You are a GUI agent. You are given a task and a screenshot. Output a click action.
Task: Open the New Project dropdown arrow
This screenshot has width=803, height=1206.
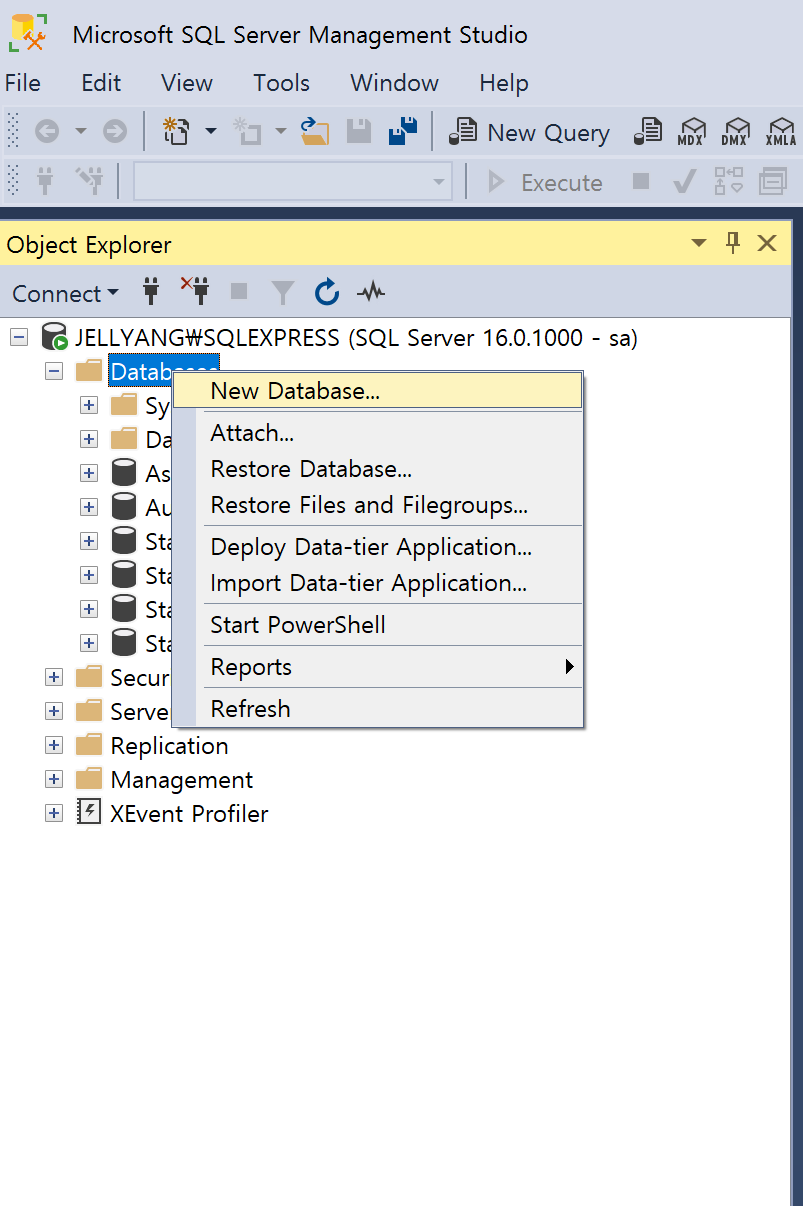tap(210, 132)
